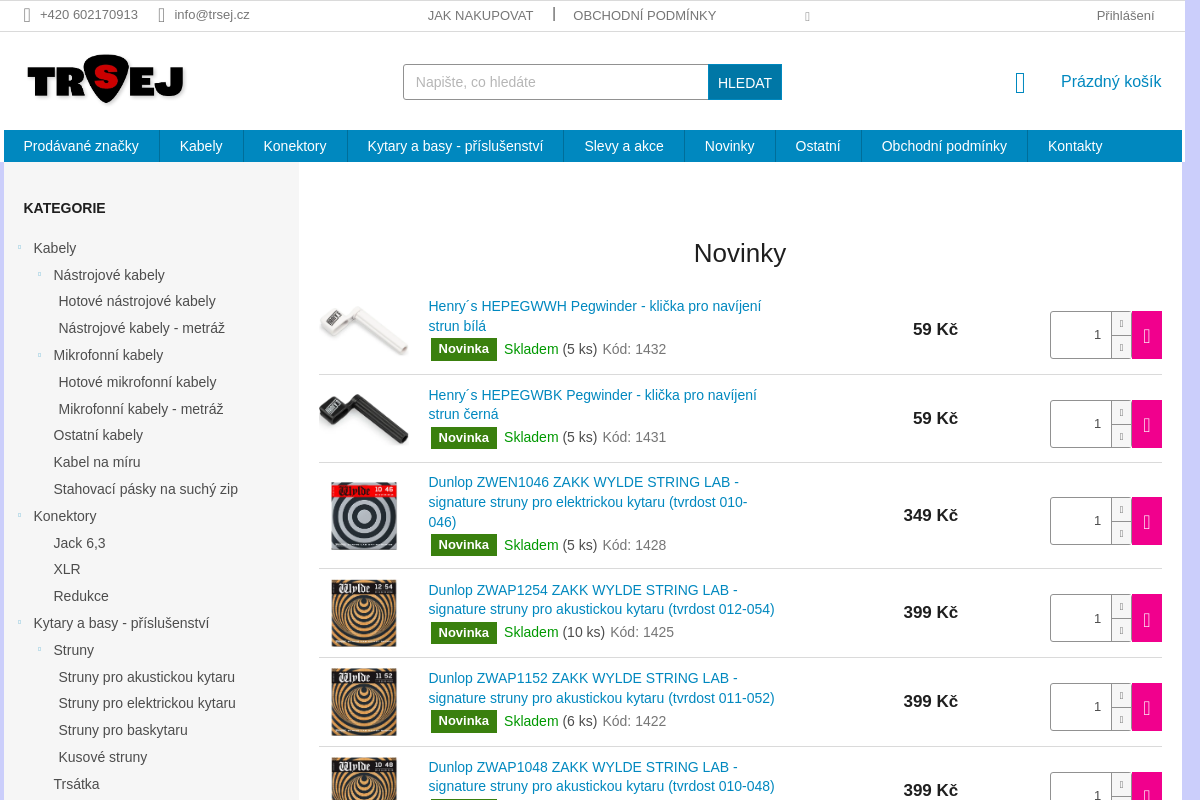Collapse Nástrojové kabely subcategory
This screenshot has width=1200, height=800.
tap(39, 275)
